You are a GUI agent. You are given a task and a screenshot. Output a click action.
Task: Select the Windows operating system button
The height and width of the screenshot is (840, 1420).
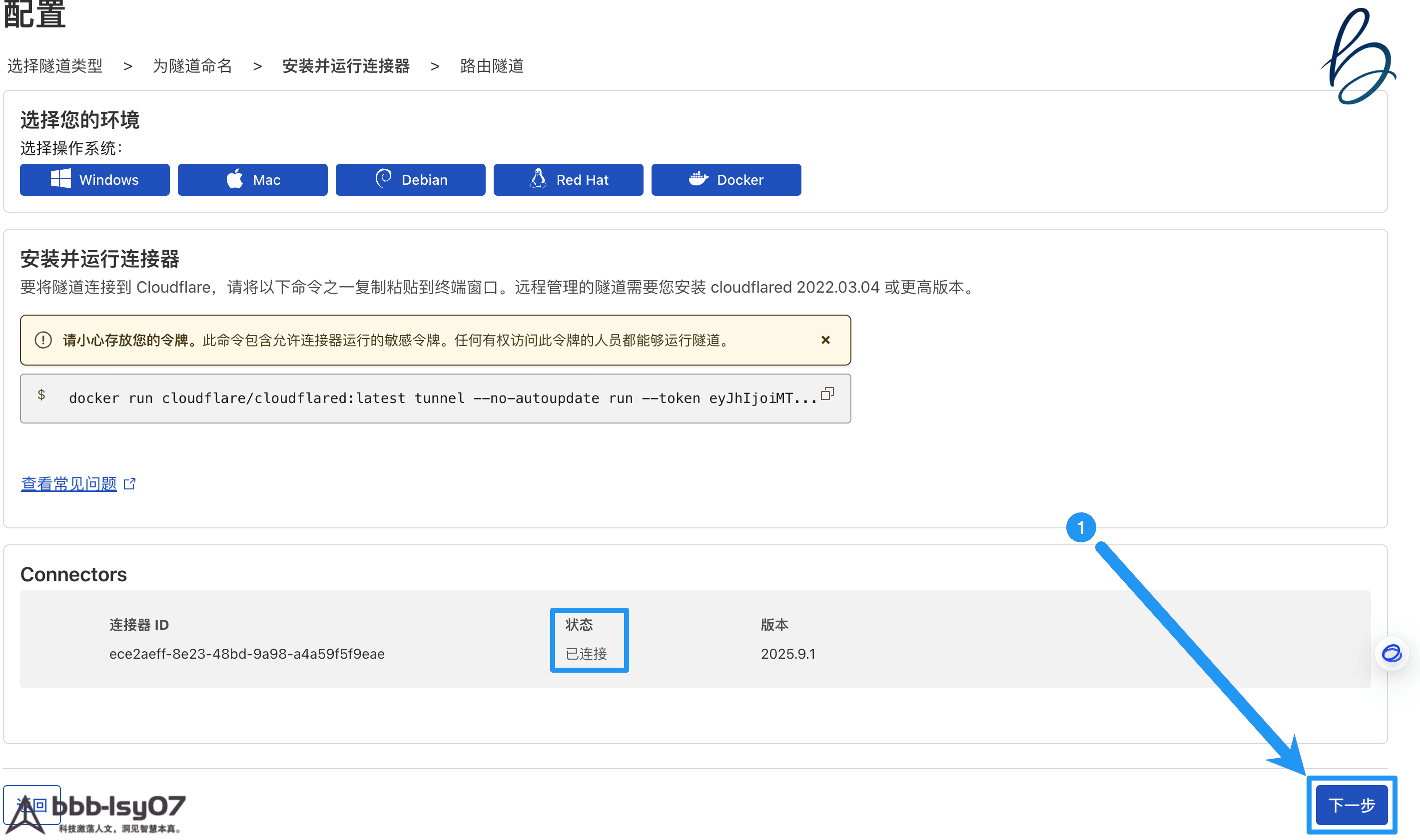tap(94, 179)
